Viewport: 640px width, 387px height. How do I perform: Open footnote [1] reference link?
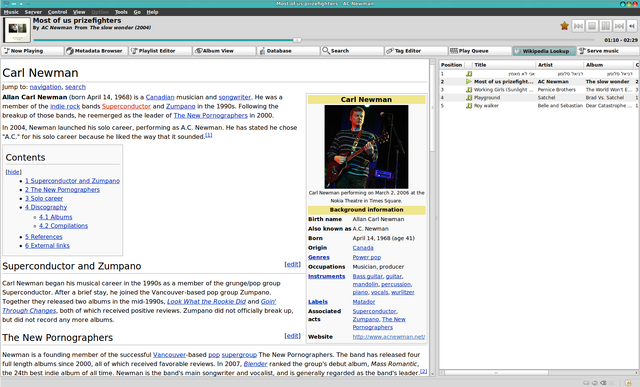pyautogui.click(x=209, y=135)
